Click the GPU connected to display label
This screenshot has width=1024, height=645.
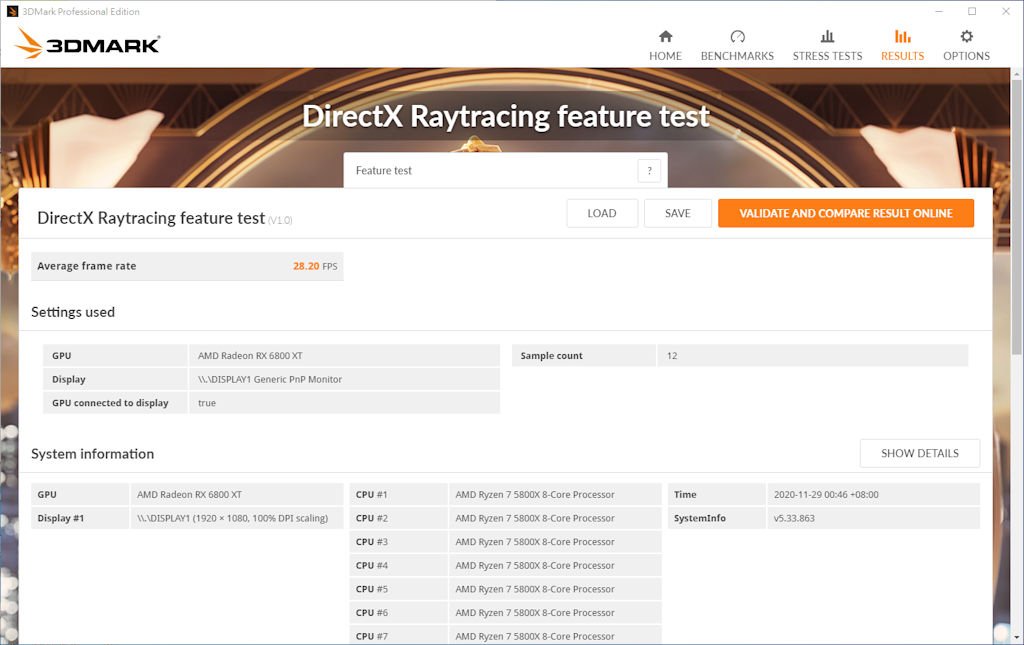(x=110, y=403)
